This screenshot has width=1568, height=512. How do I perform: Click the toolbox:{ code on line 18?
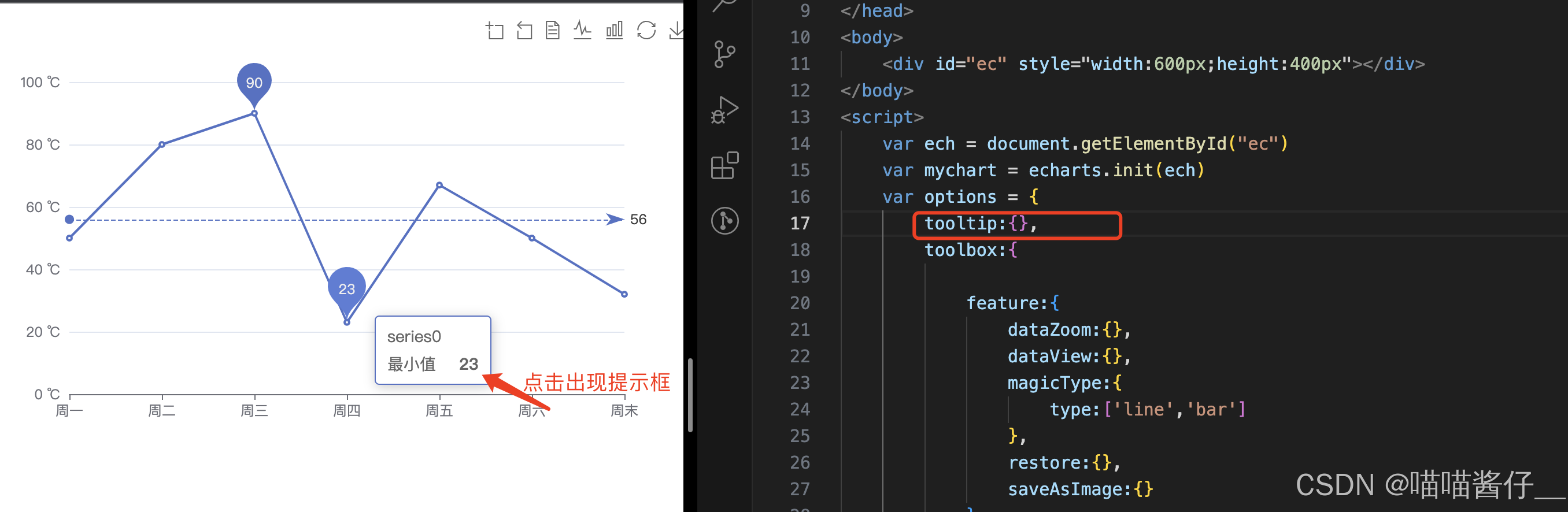[x=971, y=250]
